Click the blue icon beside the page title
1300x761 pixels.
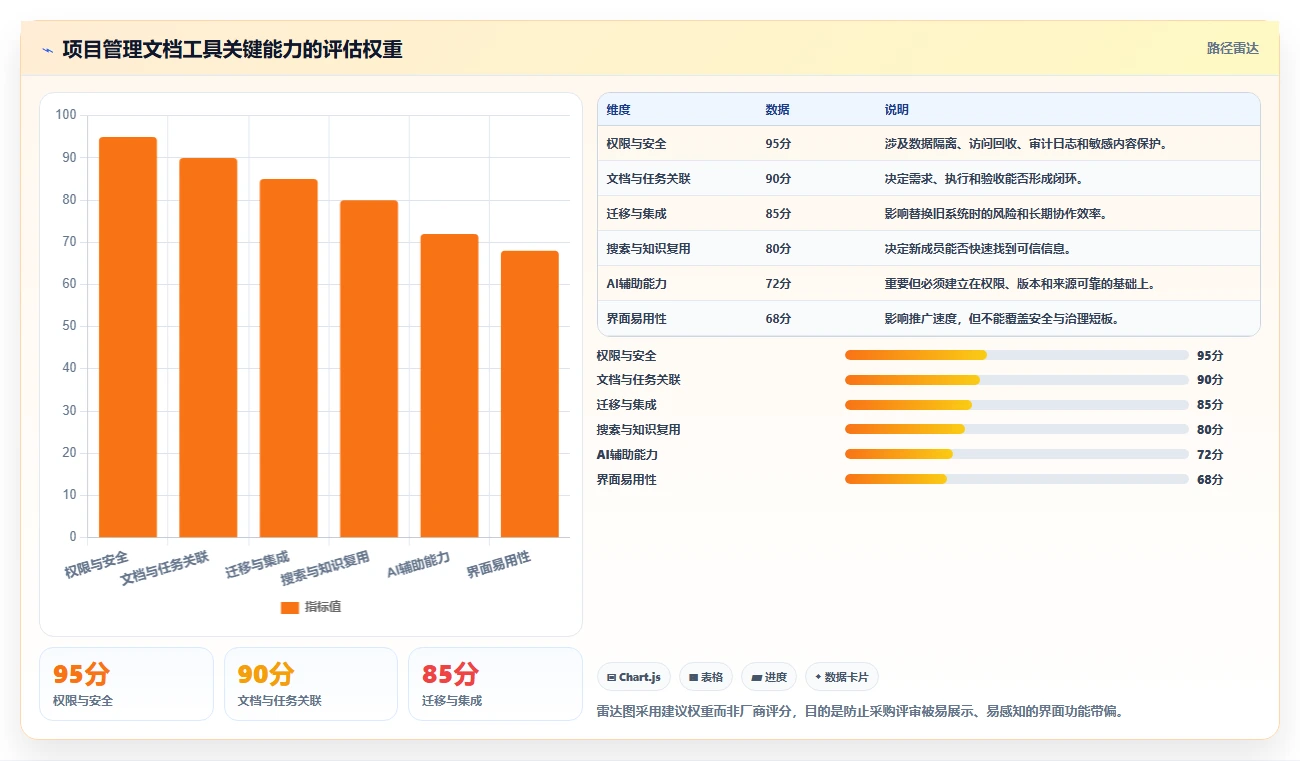pyautogui.click(x=47, y=50)
